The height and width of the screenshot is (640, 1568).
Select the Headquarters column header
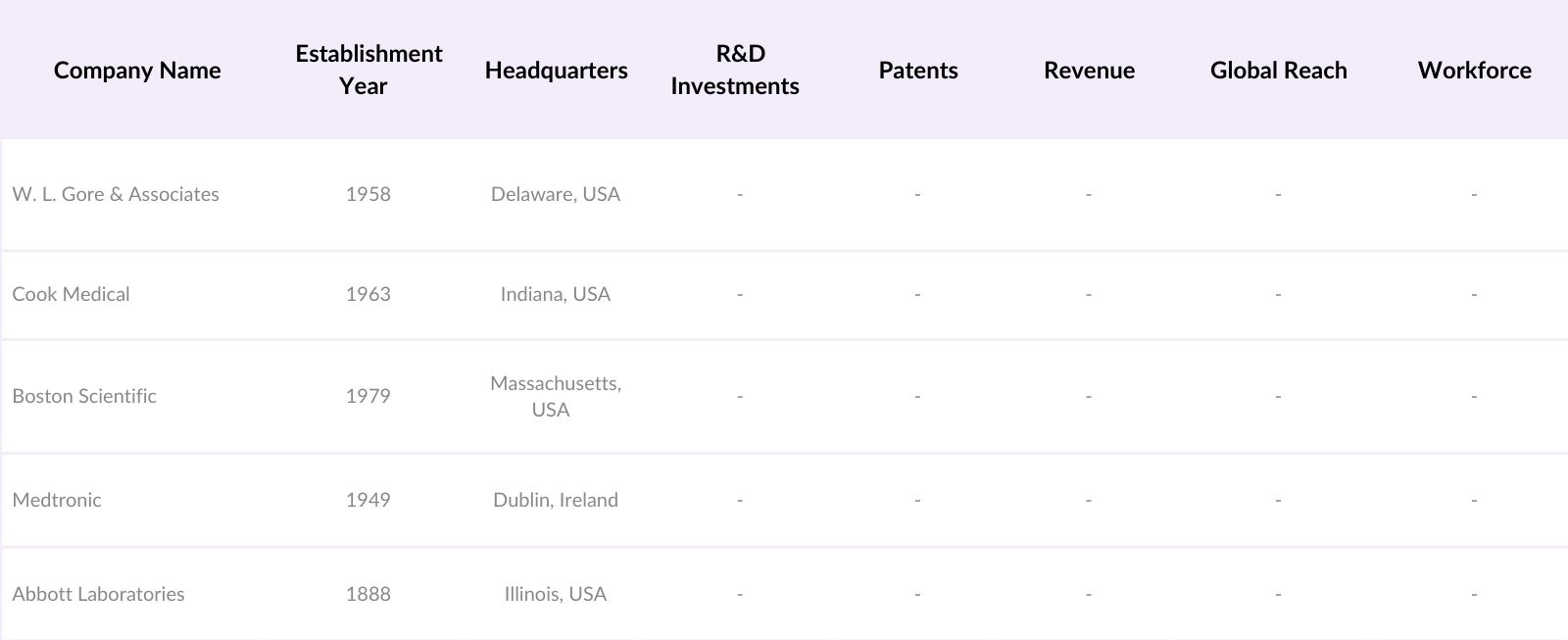click(x=556, y=71)
